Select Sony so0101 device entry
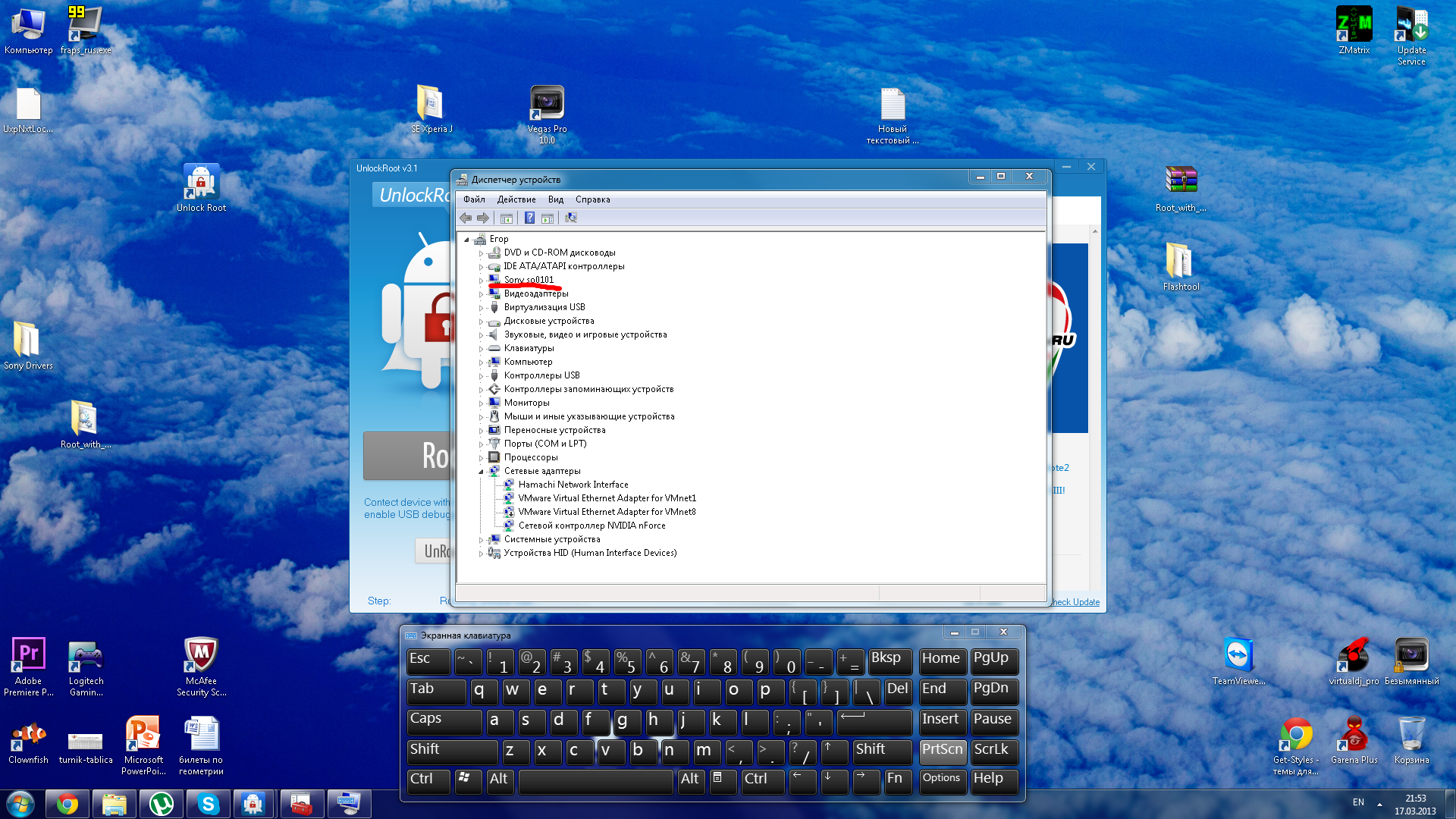The width and height of the screenshot is (1456, 819). point(529,280)
